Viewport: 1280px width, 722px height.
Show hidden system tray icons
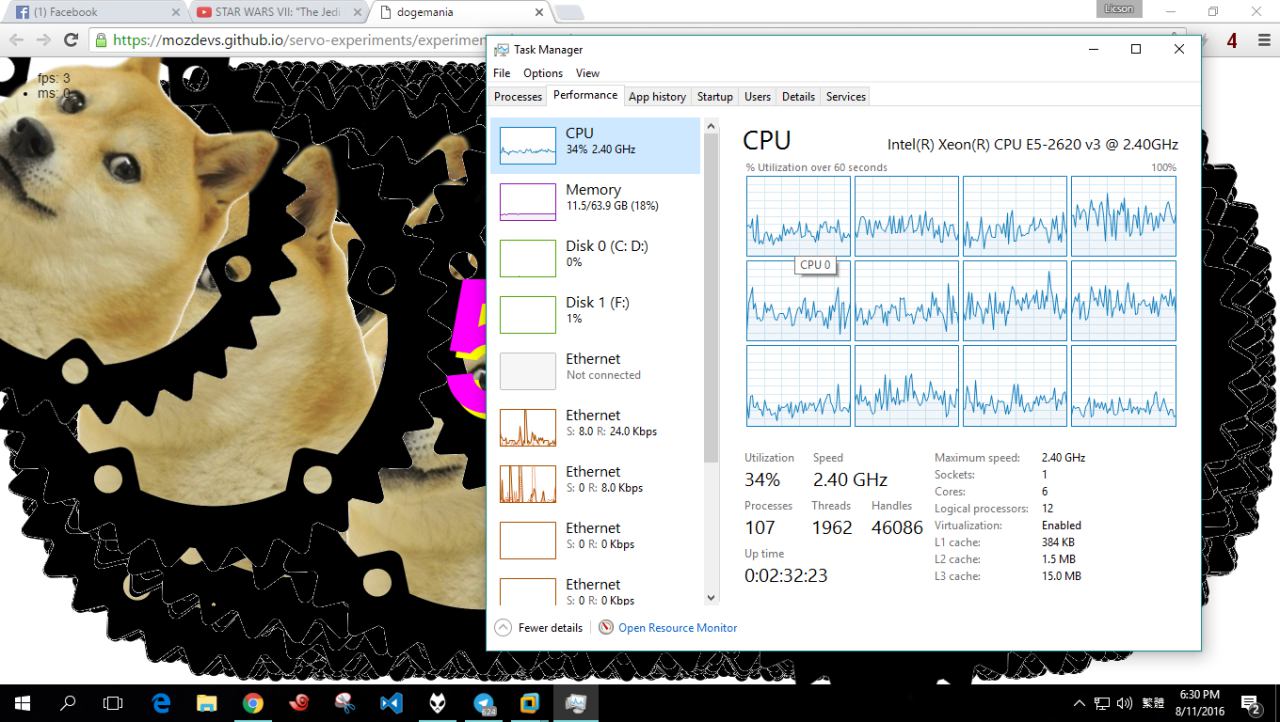(x=1079, y=703)
